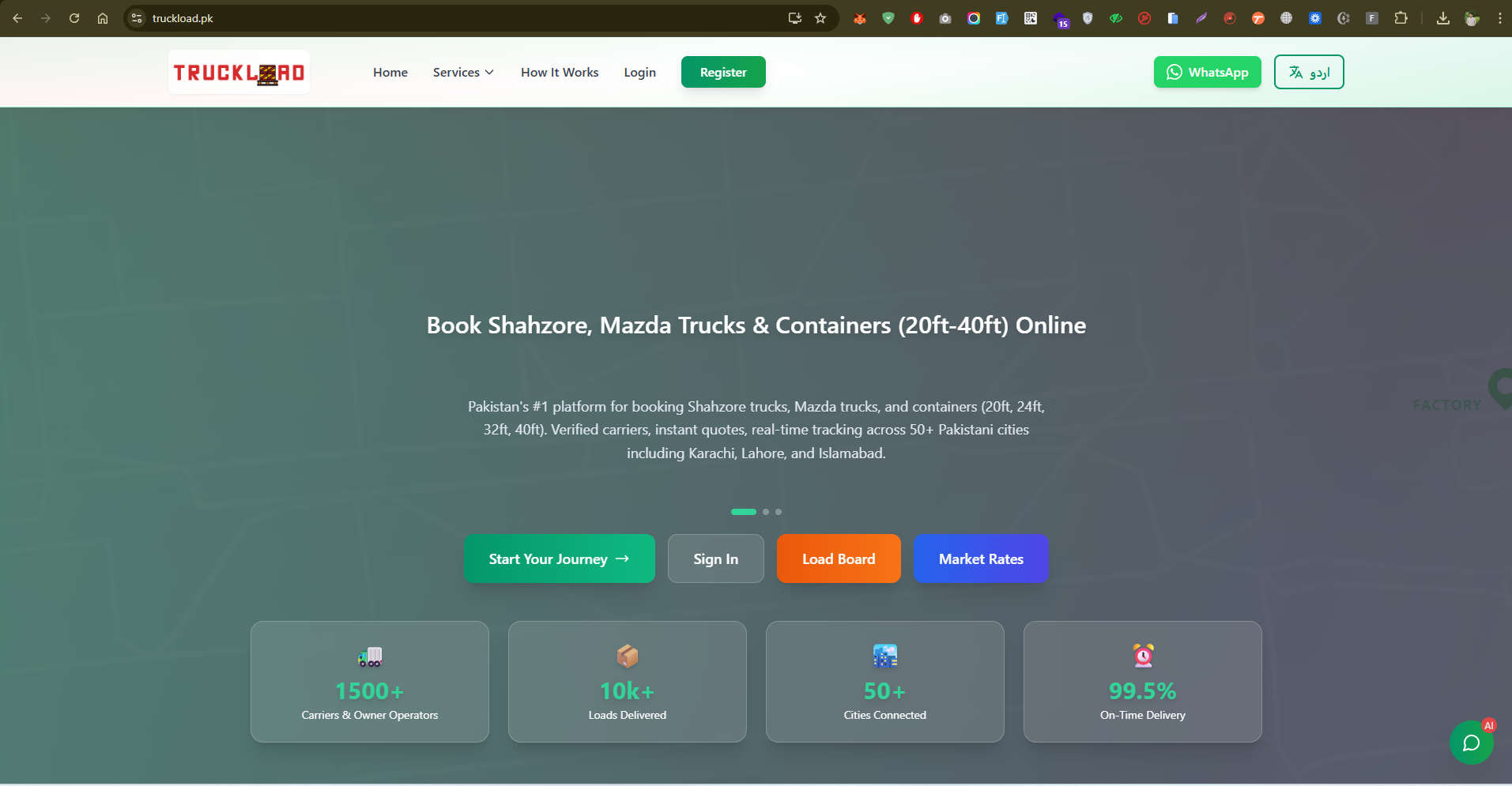Open the AI chat bubble widget
Image resolution: width=1512 pixels, height=786 pixels.
click(x=1471, y=743)
